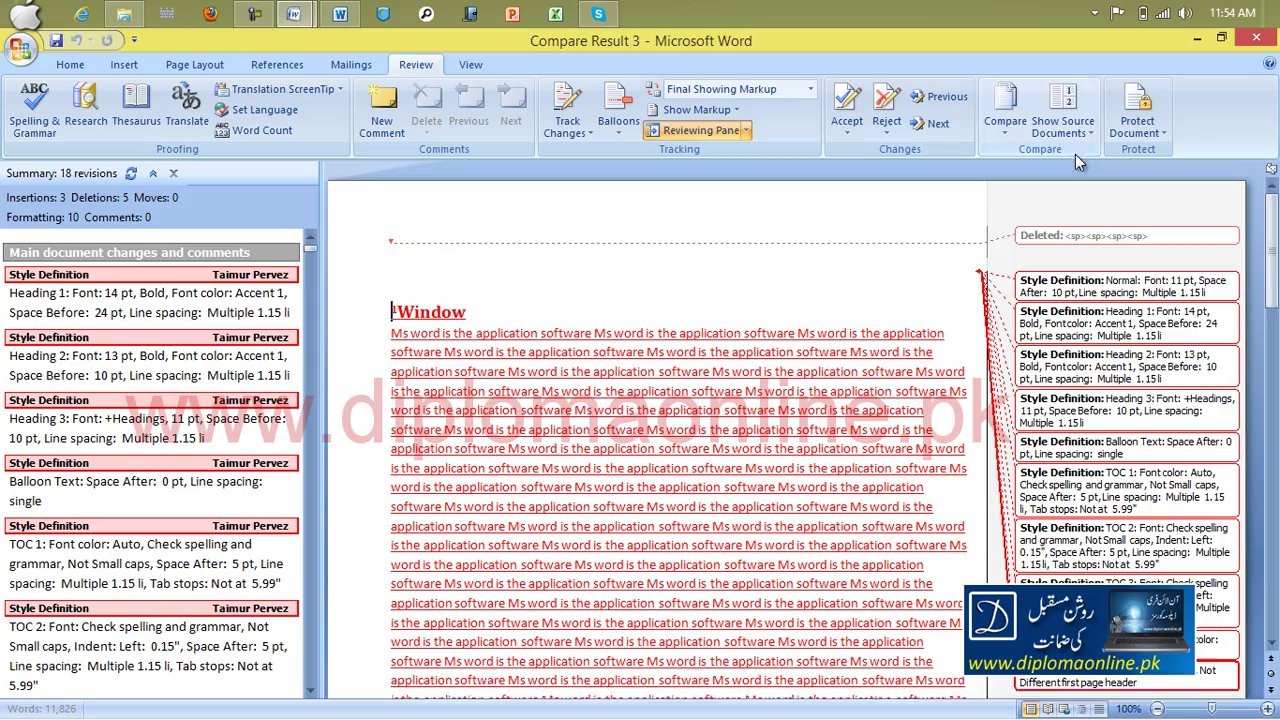The image size is (1280, 720).
Task: Switch to Outline view
Action: (1083, 709)
